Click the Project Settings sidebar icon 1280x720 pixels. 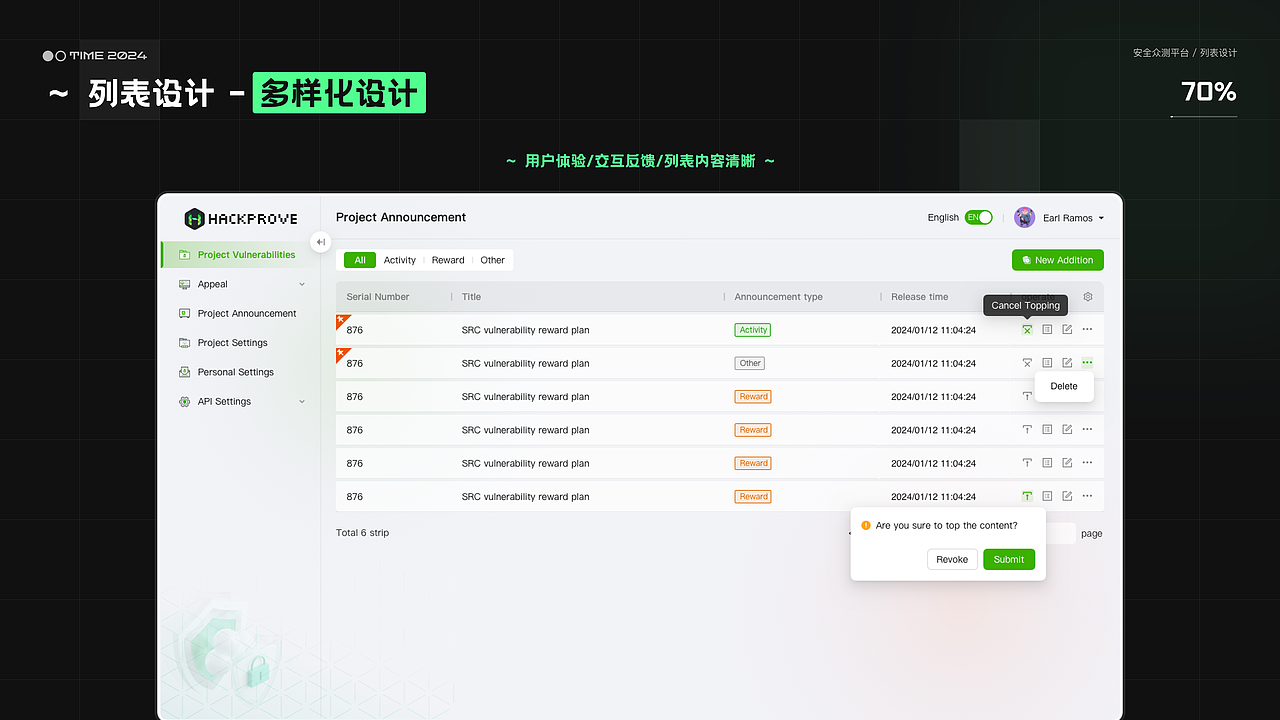184,342
